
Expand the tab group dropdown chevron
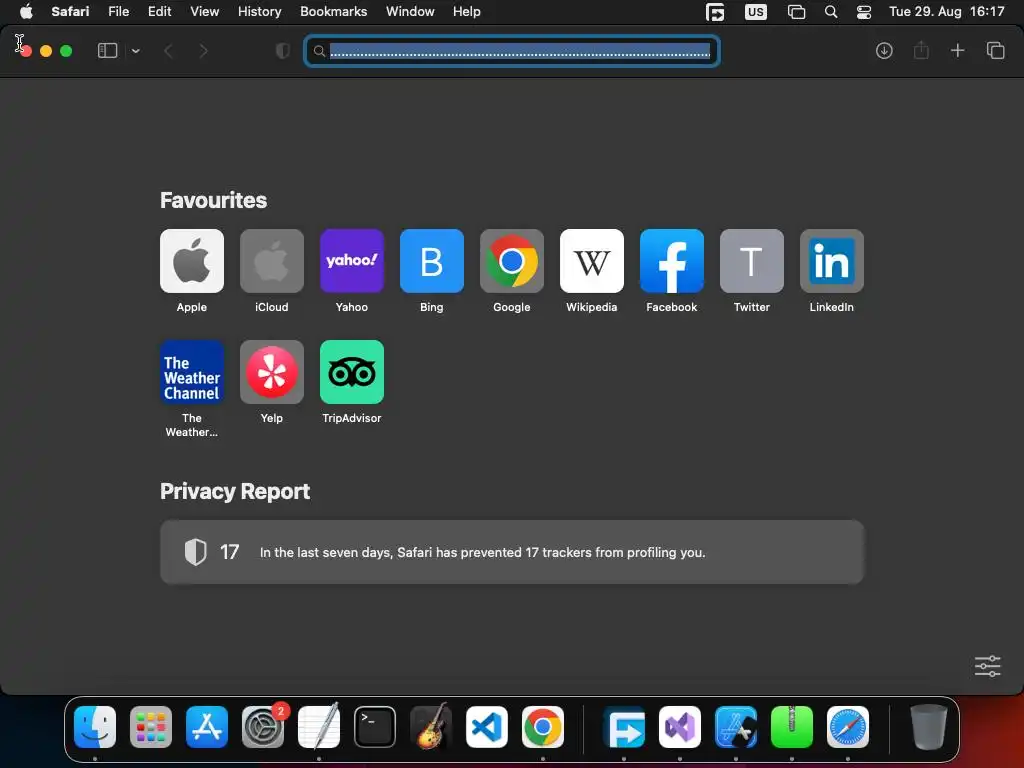click(x=135, y=51)
